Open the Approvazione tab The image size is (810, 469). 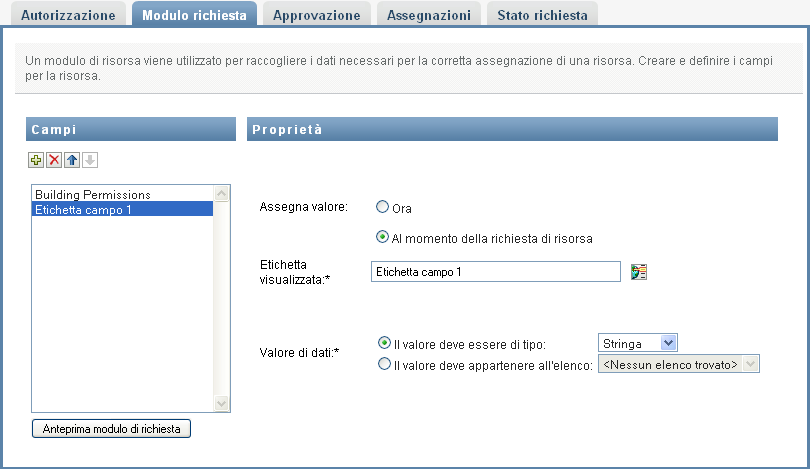[316, 15]
